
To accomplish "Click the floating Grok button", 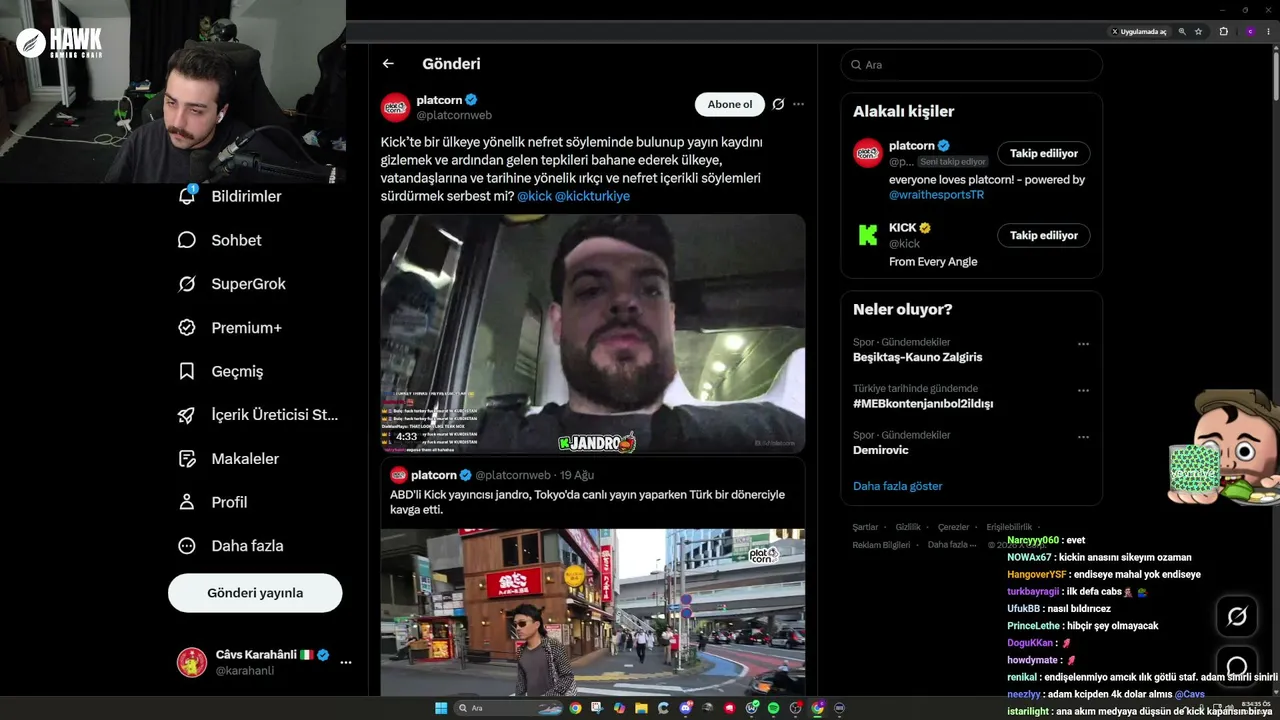I will pos(1237,617).
